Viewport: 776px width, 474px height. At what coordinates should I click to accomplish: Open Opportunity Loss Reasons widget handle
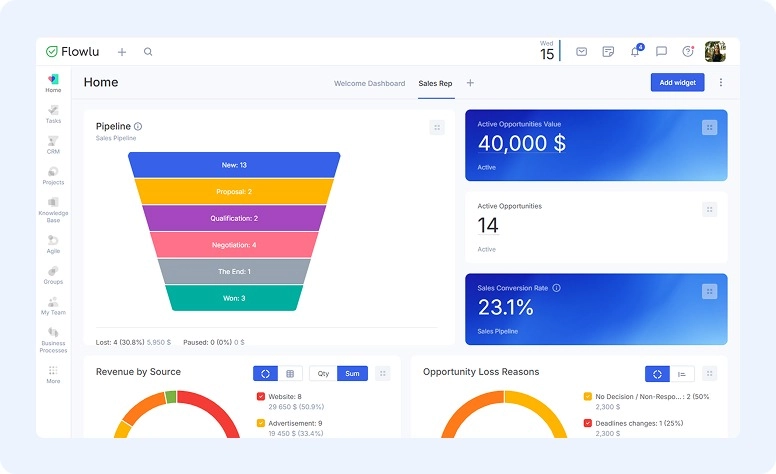click(x=709, y=374)
